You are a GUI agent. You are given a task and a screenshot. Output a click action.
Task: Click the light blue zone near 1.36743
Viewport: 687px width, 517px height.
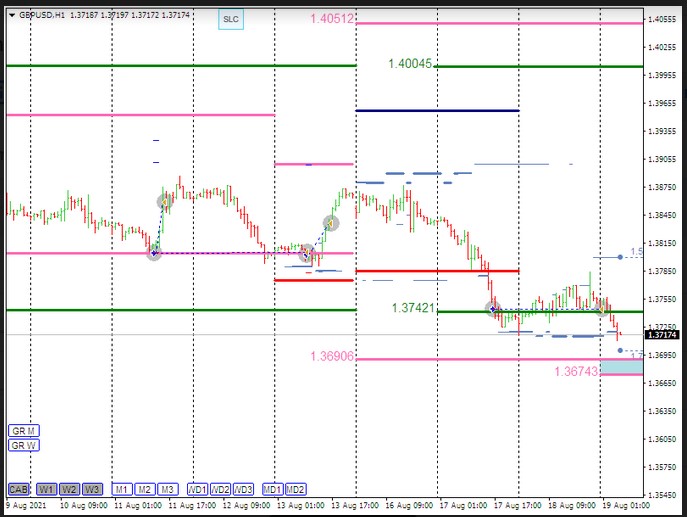pyautogui.click(x=620, y=368)
